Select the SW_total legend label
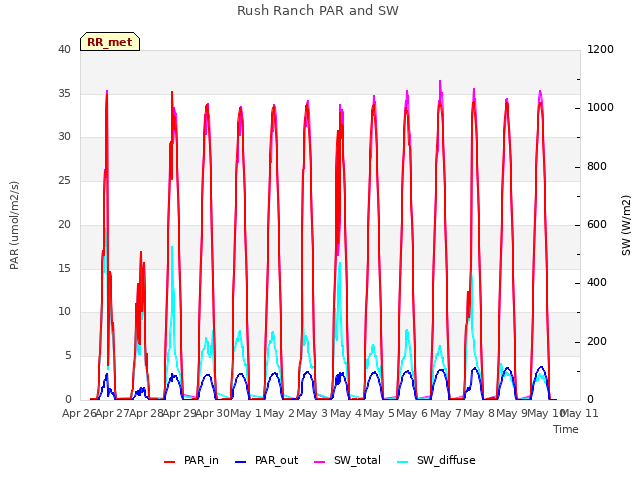Image resolution: width=640 pixels, height=480 pixels. pos(357,460)
